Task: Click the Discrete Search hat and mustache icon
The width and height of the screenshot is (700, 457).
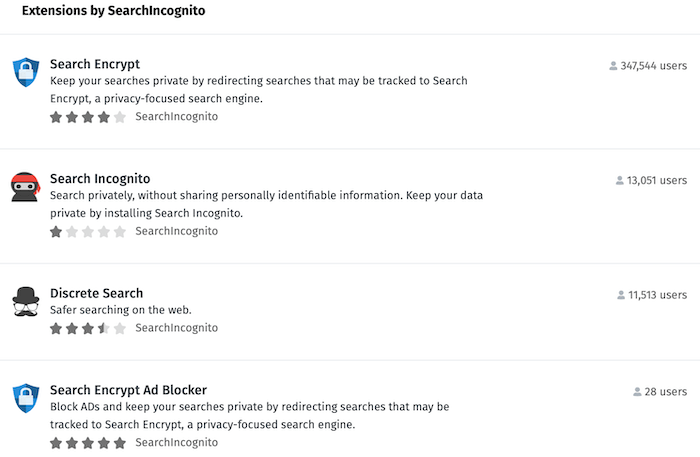Action: (25, 302)
